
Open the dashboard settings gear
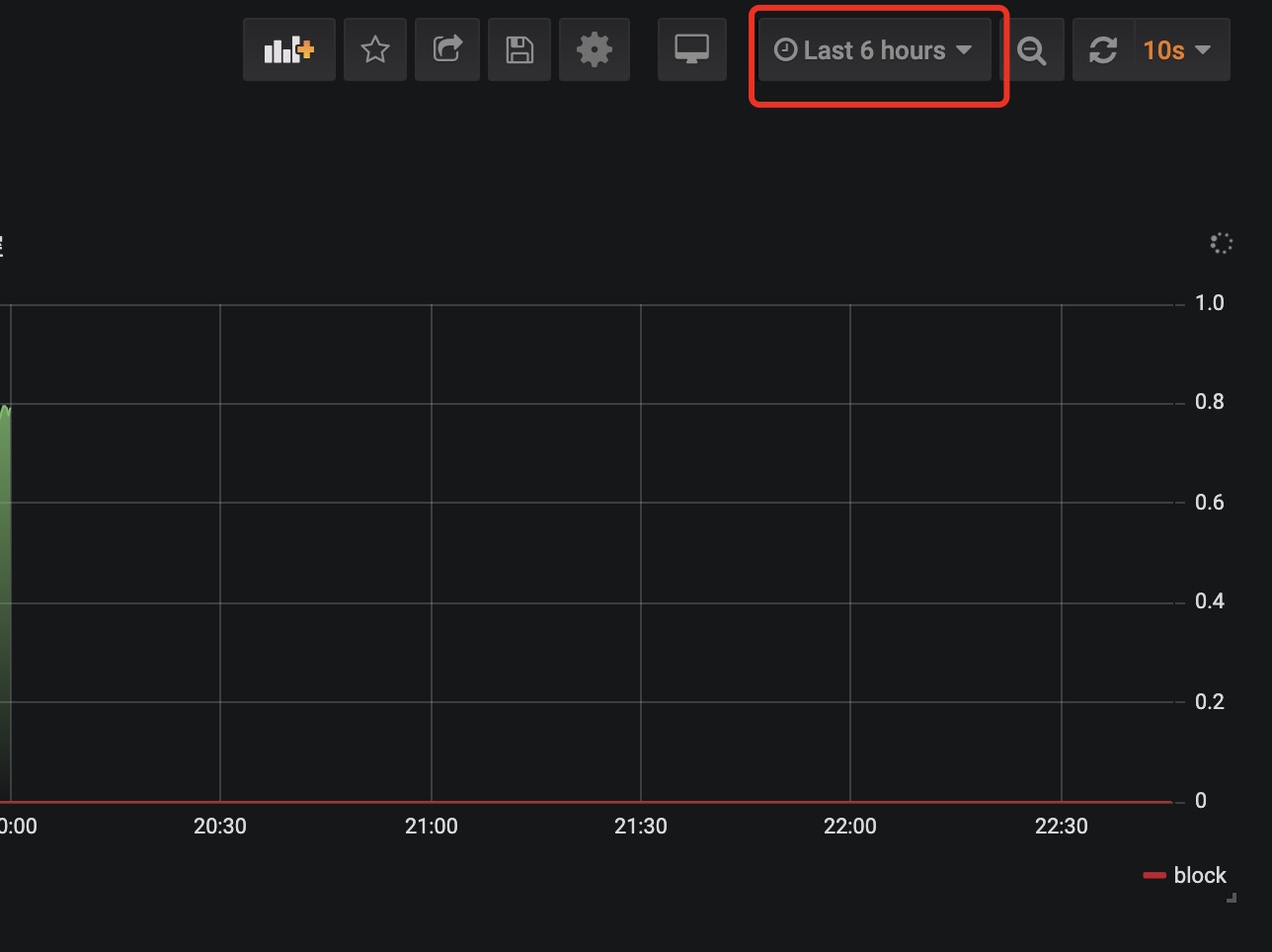point(594,49)
